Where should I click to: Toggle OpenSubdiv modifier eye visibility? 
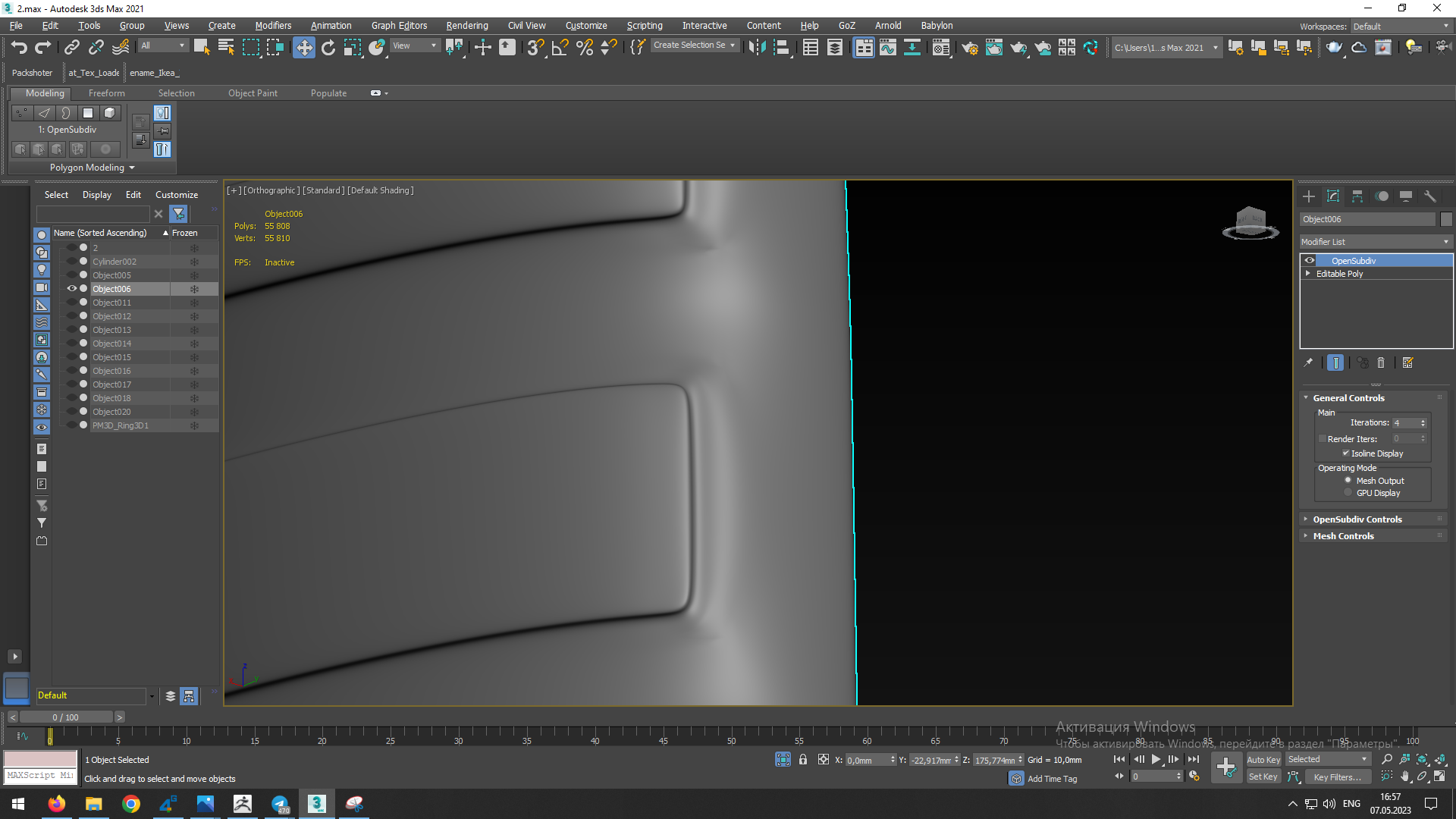point(1310,261)
